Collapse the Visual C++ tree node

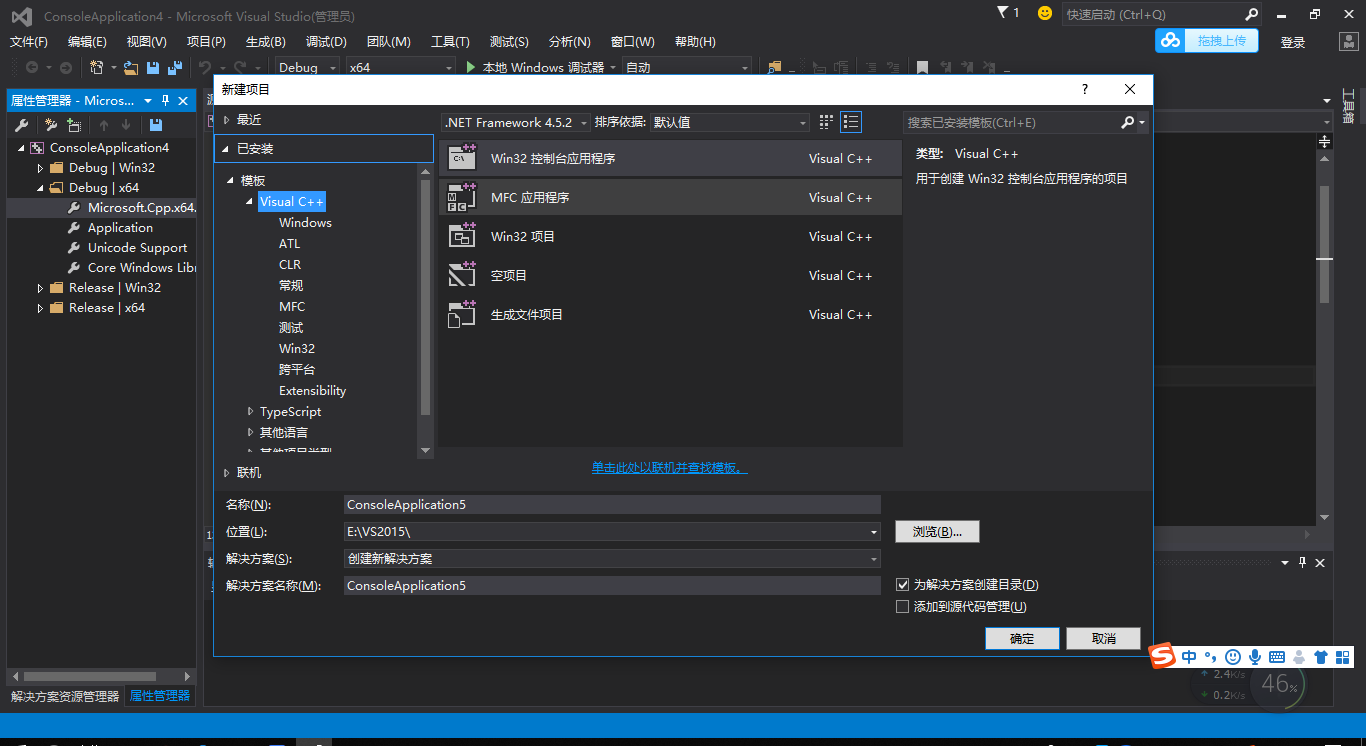click(251, 201)
